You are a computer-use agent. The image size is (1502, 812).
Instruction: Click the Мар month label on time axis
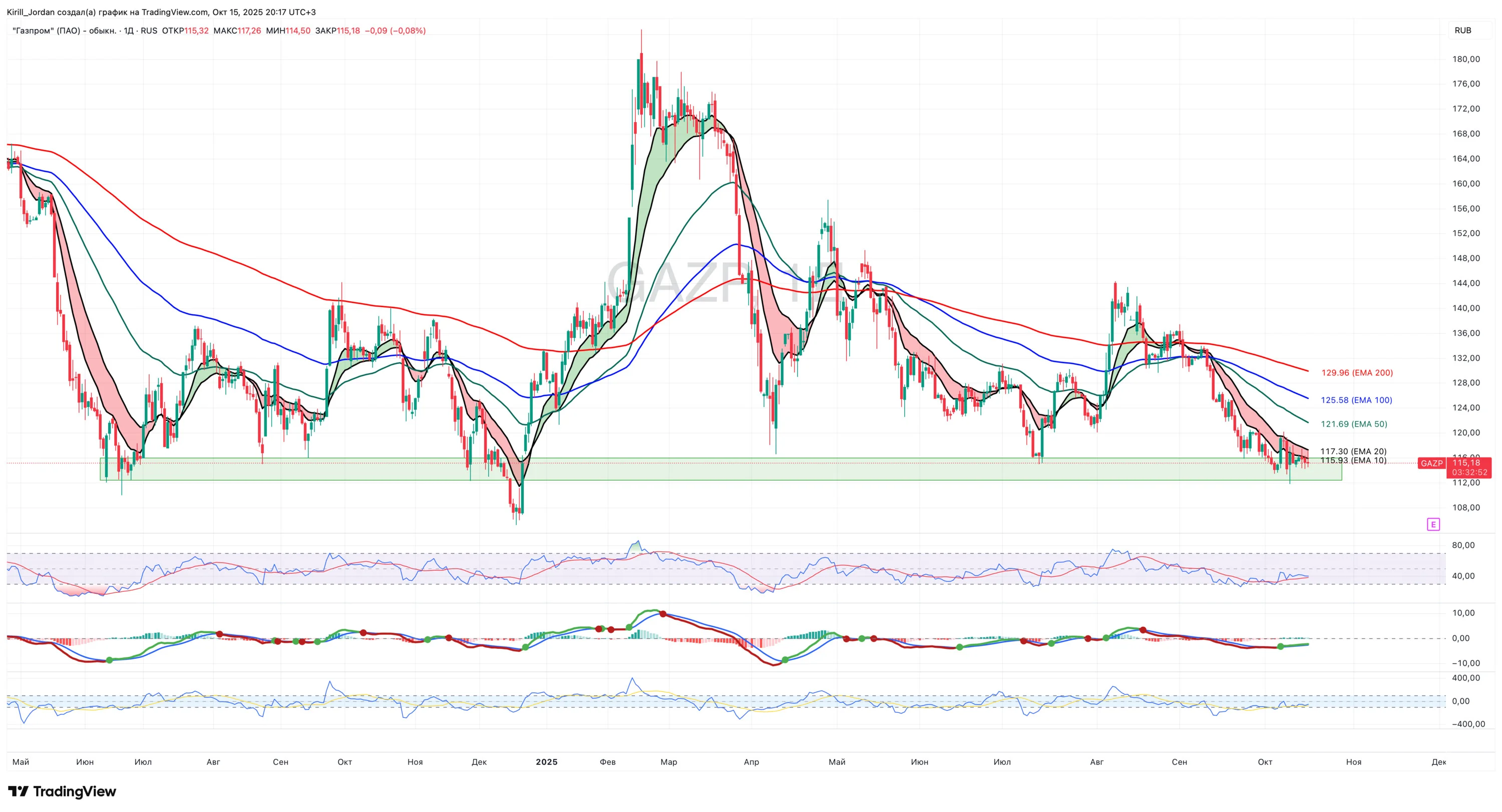pos(669,762)
